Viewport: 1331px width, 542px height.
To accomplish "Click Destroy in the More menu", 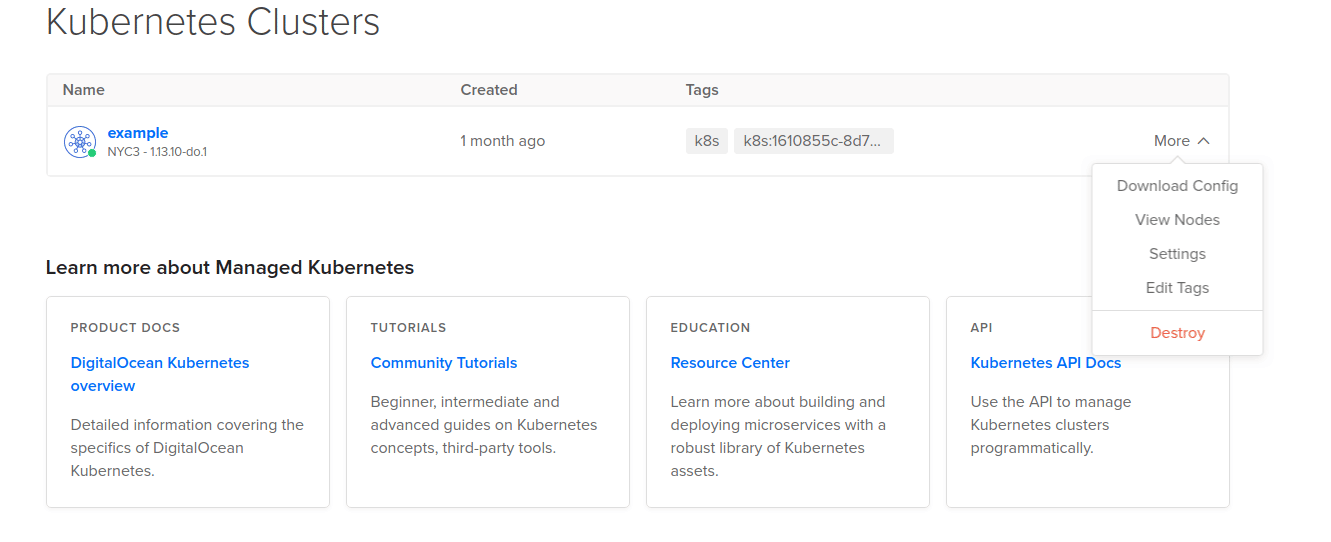I will tap(1177, 333).
